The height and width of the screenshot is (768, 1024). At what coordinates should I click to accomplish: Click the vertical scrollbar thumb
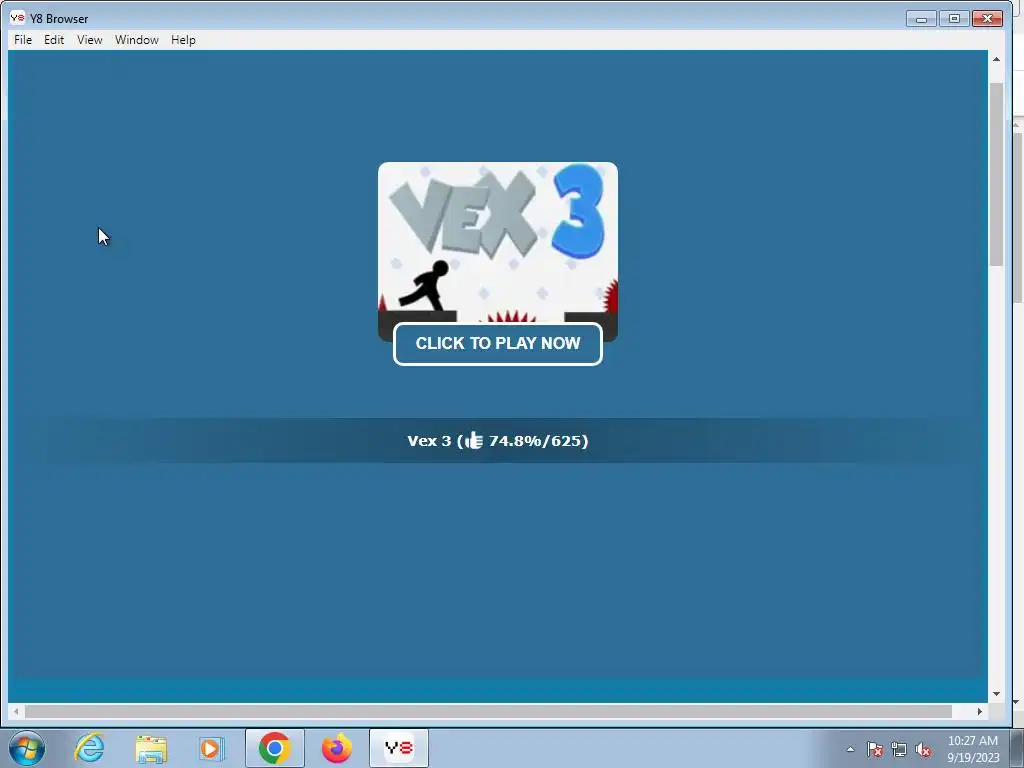pyautogui.click(x=996, y=174)
